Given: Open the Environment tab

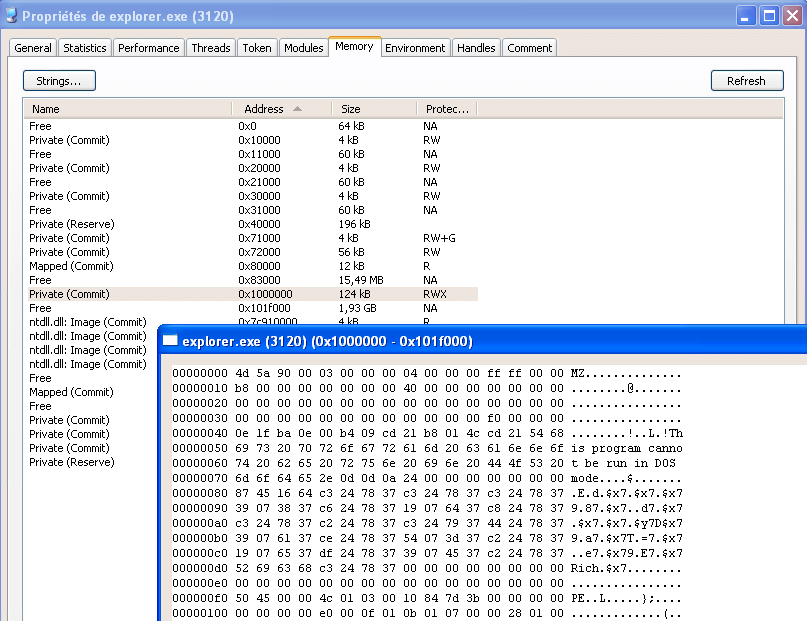Looking at the screenshot, I should 415,48.
